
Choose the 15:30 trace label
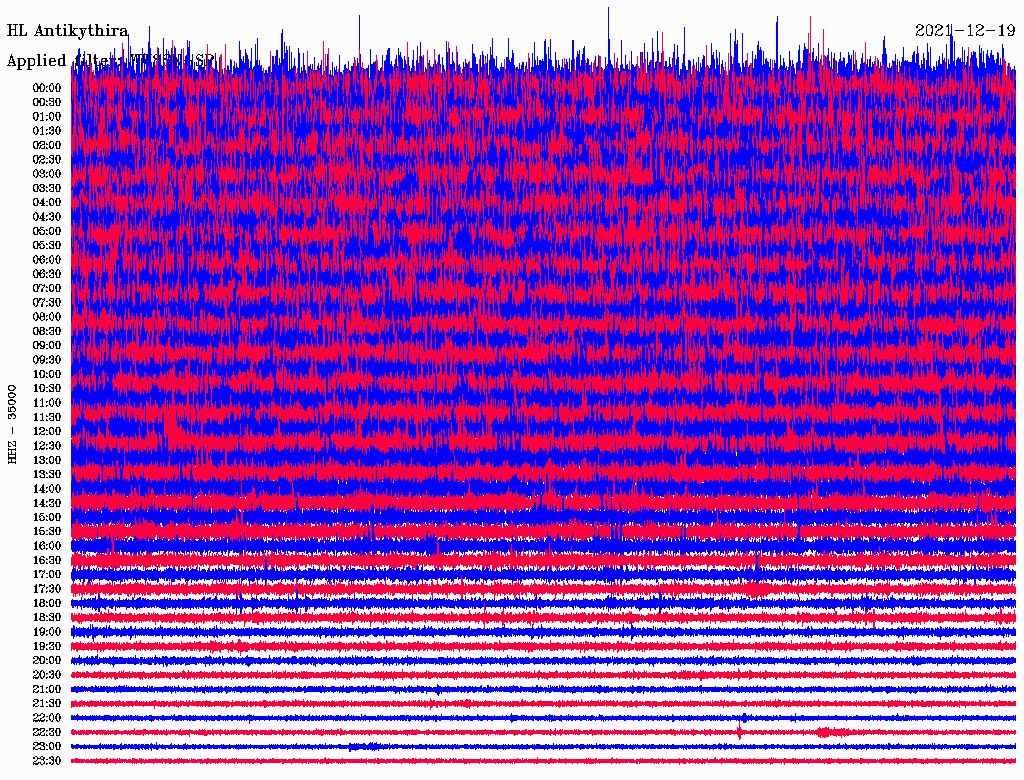click(47, 532)
